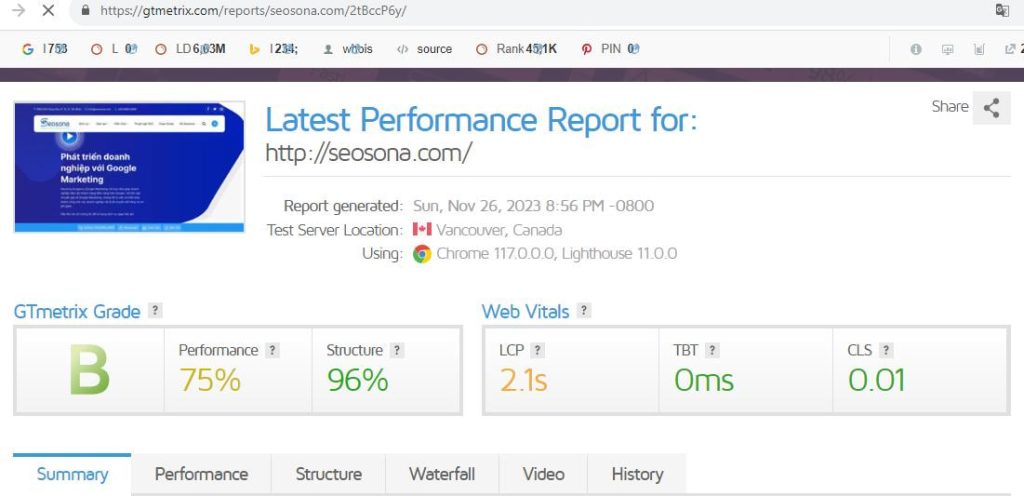The width and height of the screenshot is (1024, 496).
Task: Click the external link icon in SEO toolbar
Action: (1010, 49)
